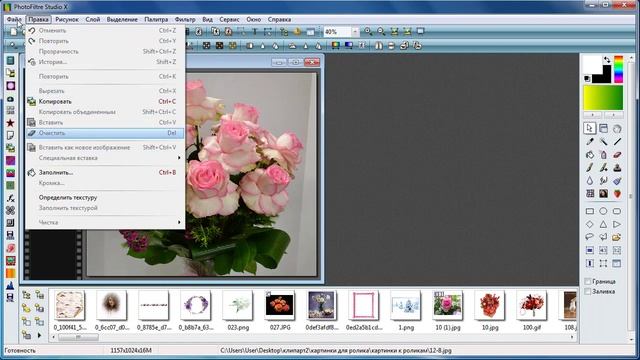
Task: Swap foreground and background colors arrow
Action: click(x=607, y=60)
